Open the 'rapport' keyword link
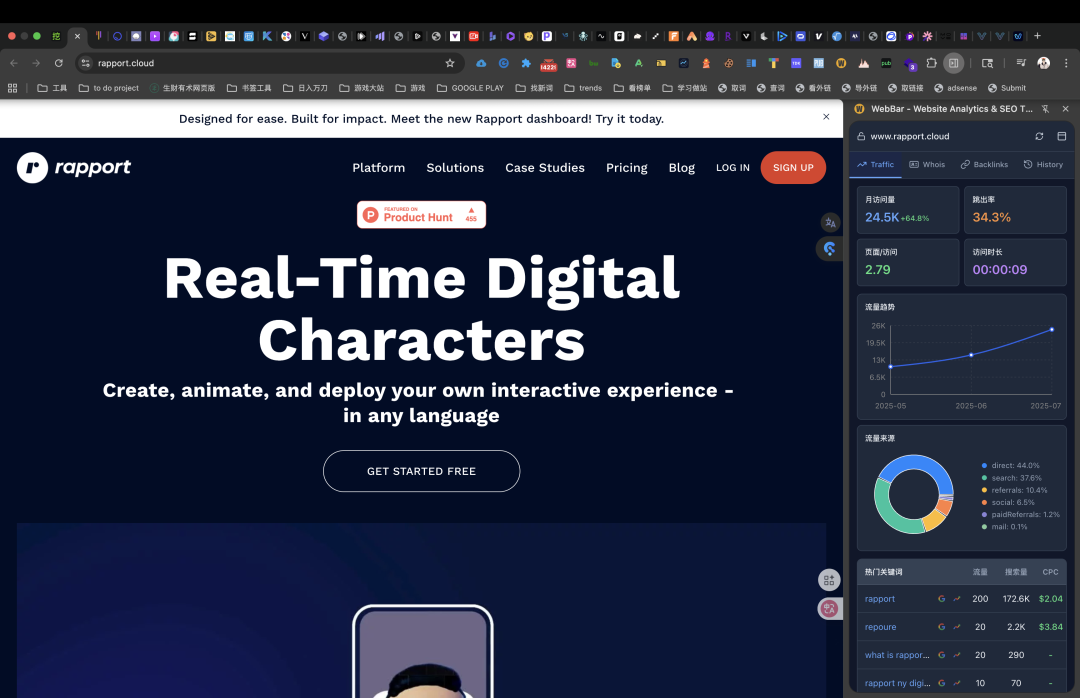The width and height of the screenshot is (1080, 698). click(x=880, y=599)
